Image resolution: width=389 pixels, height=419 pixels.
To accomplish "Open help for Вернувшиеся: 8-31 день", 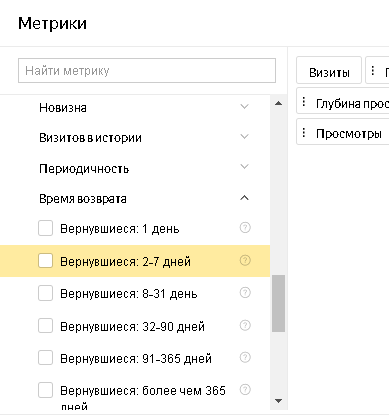I will 245,293.
